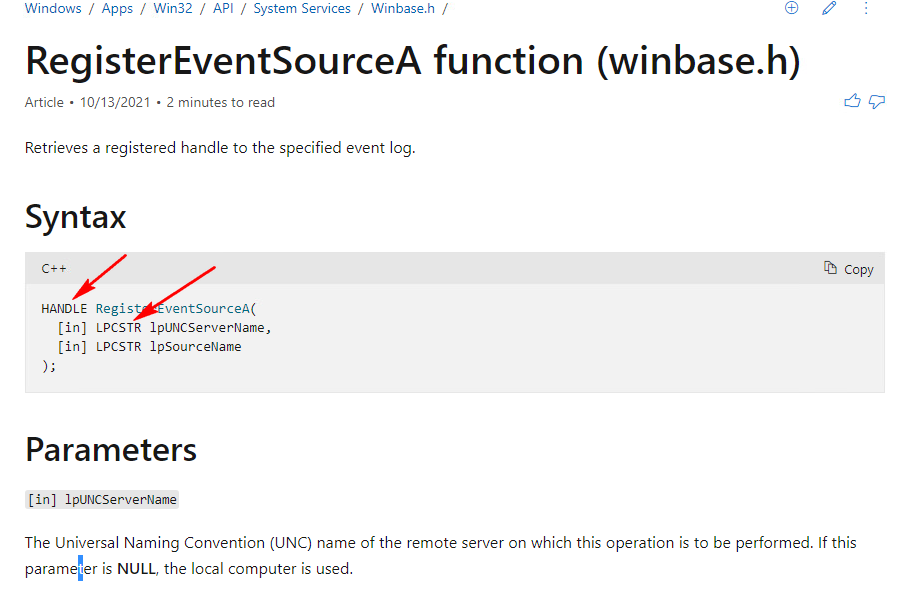Click the [in] lpUNCServerName parameter label

tap(102, 500)
